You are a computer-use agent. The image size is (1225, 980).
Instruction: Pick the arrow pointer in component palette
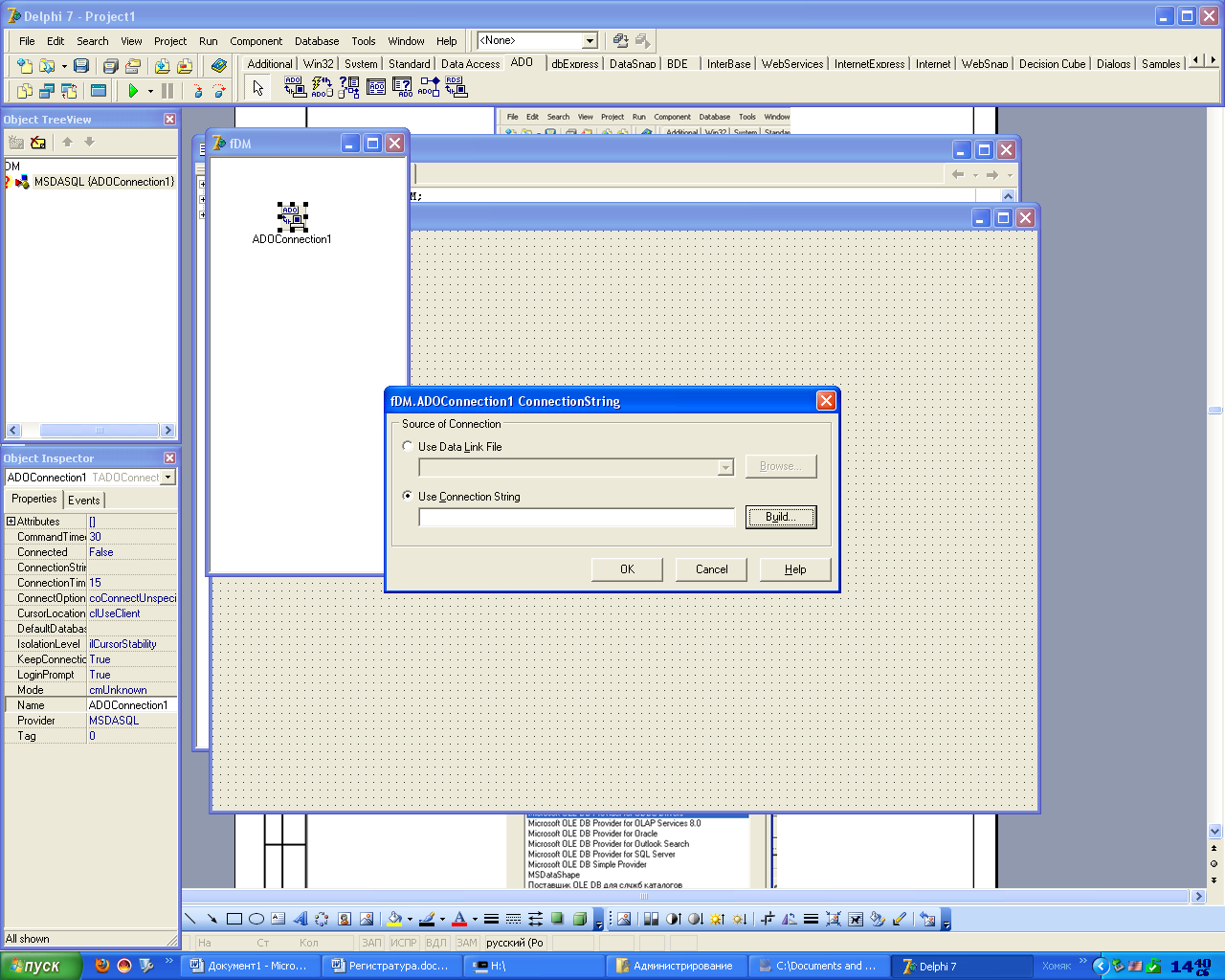(x=257, y=88)
